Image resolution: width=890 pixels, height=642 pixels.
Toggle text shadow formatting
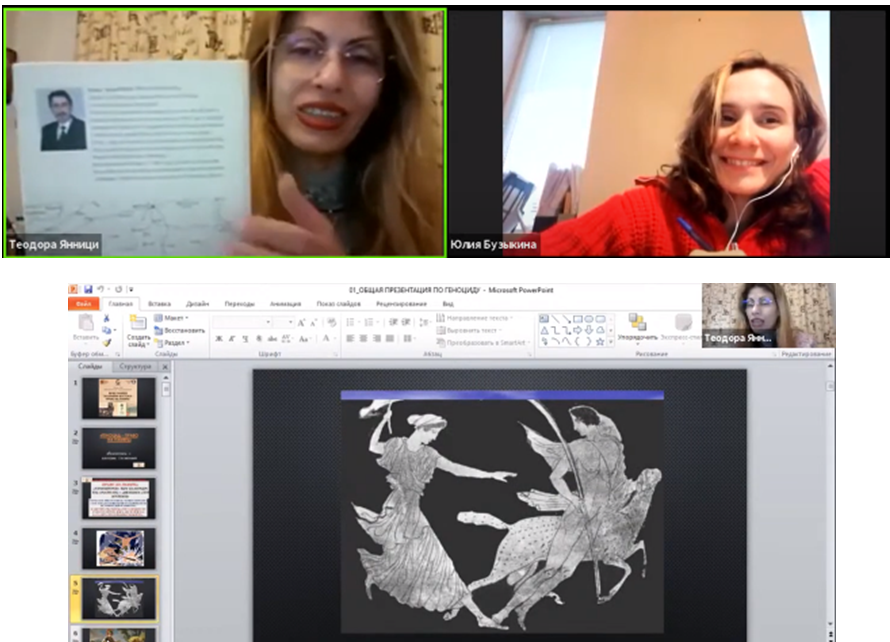258,339
